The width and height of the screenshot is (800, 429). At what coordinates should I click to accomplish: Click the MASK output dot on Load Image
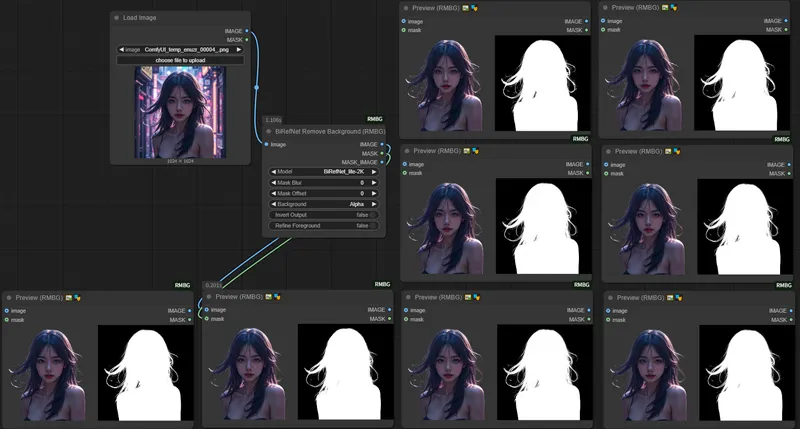pos(247,40)
